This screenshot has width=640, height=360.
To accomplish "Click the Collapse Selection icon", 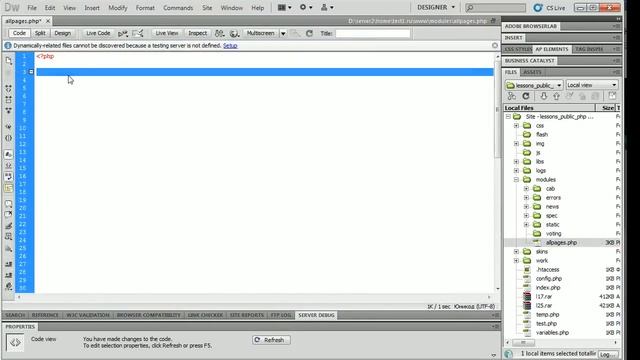I will coord(9,100).
